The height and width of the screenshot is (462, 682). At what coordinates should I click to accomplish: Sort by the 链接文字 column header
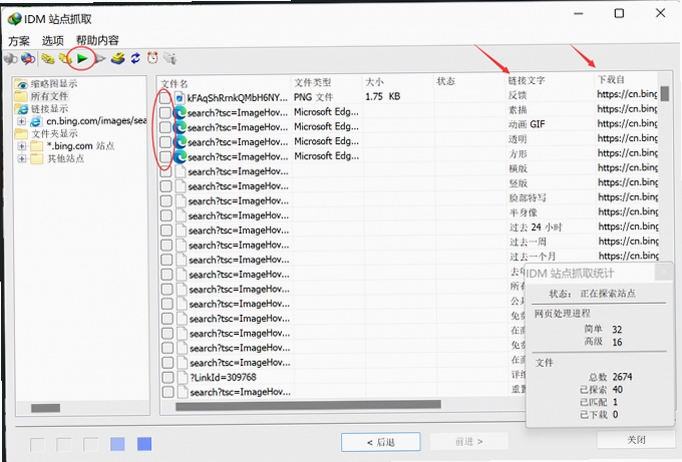[x=550, y=80]
